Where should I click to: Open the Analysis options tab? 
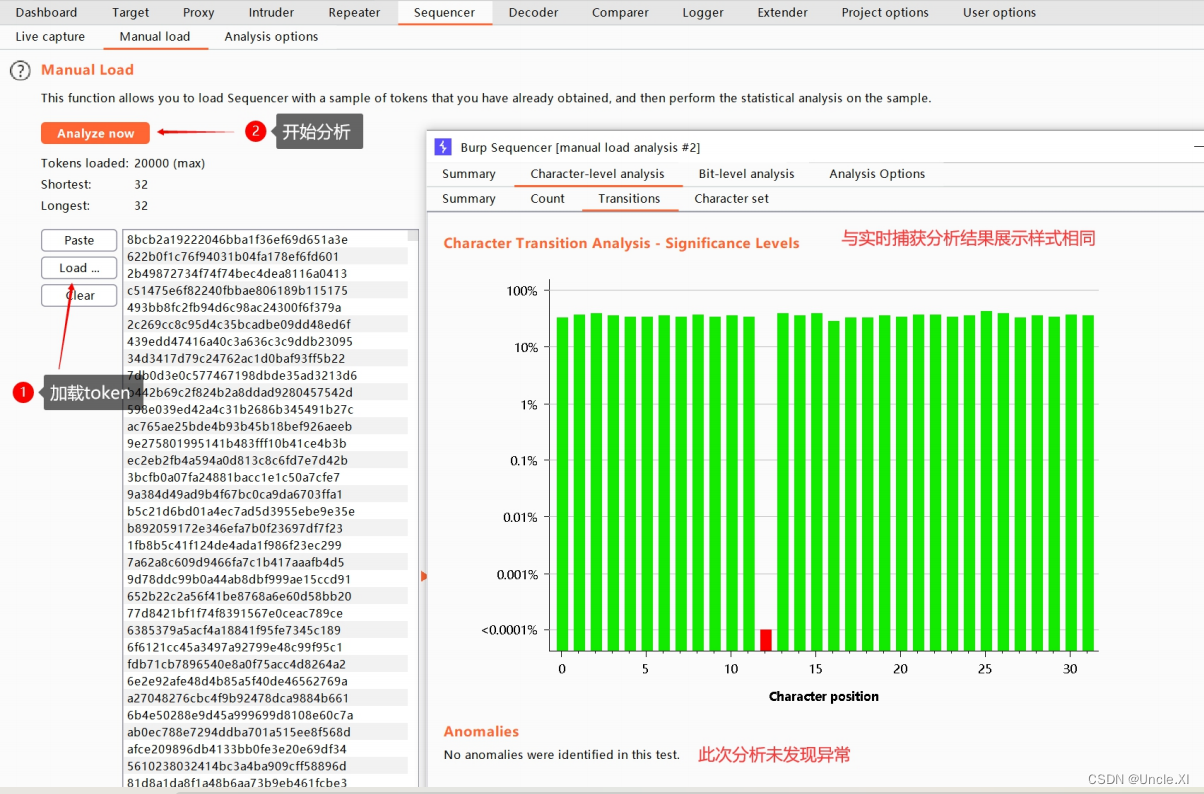[271, 36]
